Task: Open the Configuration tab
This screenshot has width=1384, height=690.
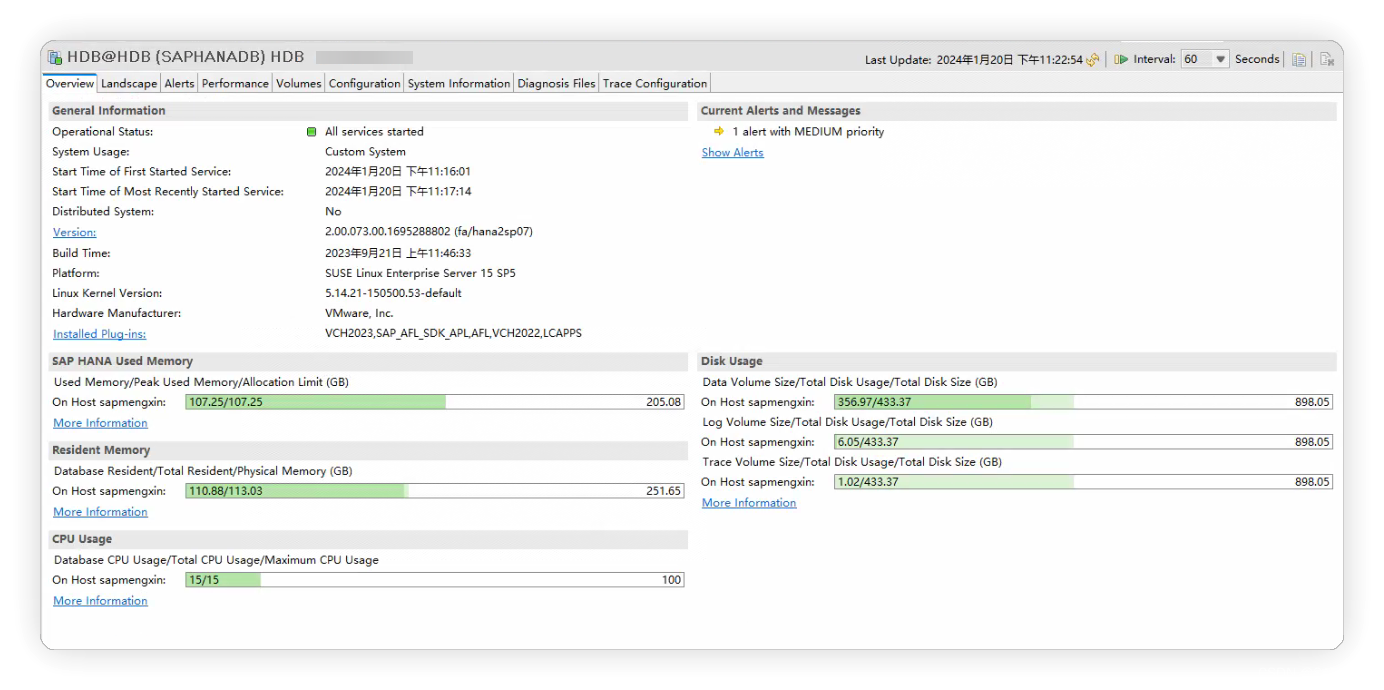Action: click(x=364, y=83)
